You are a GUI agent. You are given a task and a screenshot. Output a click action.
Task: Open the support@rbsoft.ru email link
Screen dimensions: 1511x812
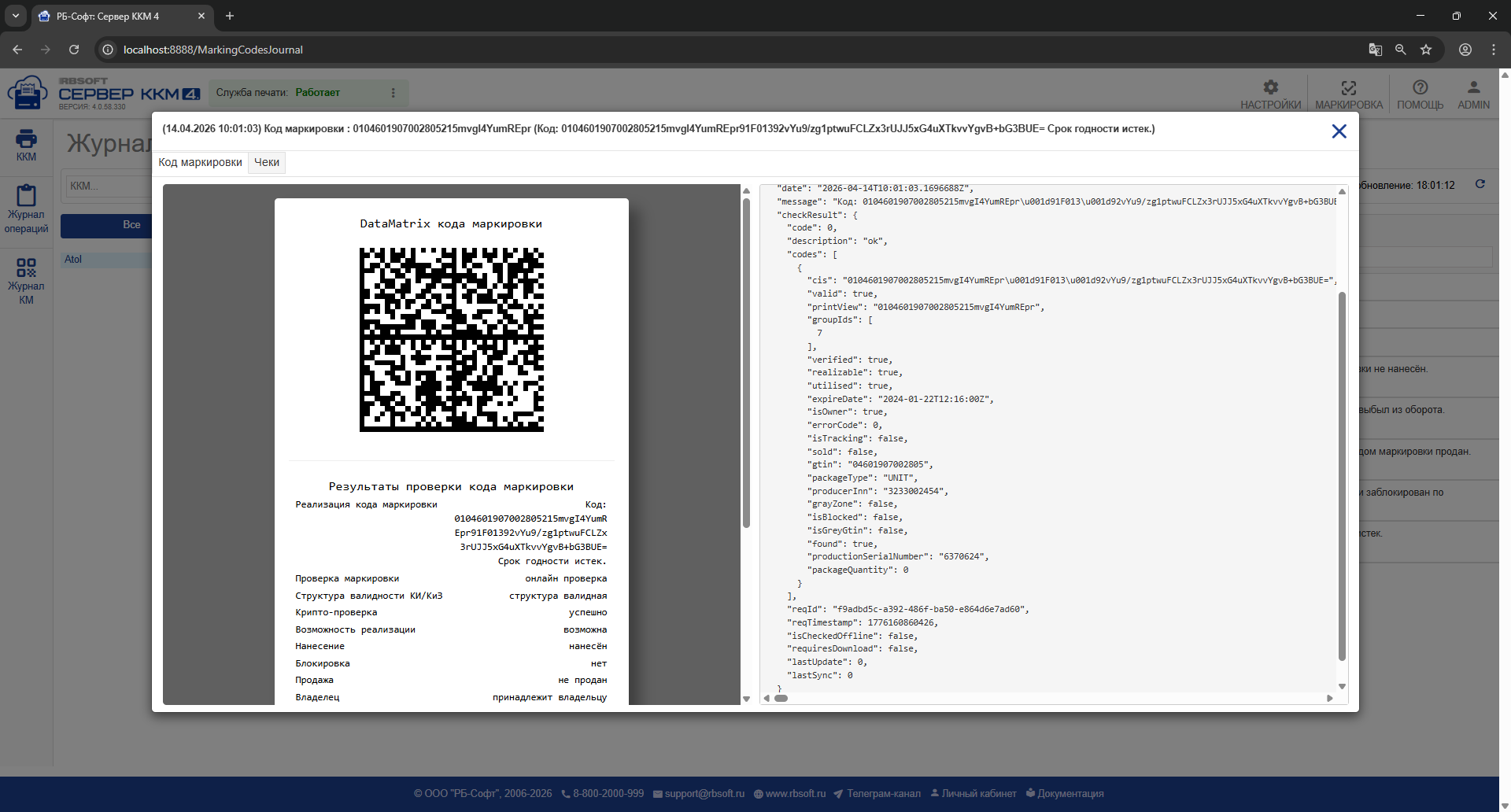(698, 793)
